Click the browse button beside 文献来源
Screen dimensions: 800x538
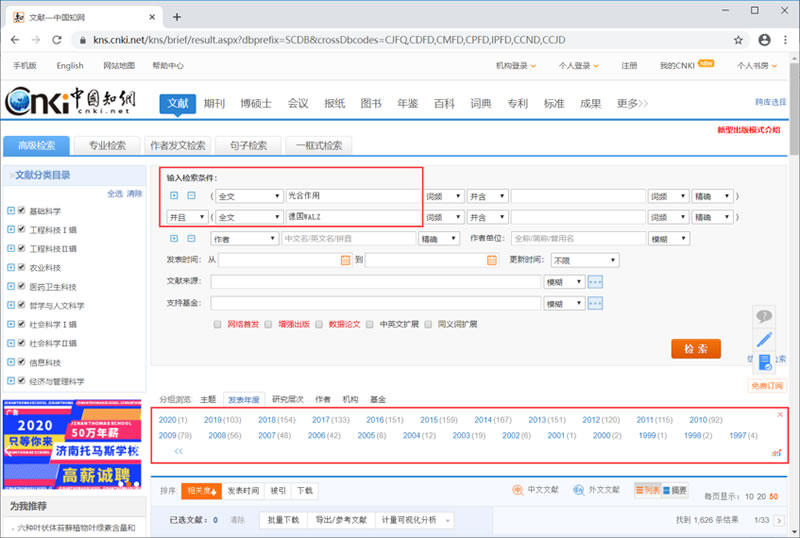(596, 282)
